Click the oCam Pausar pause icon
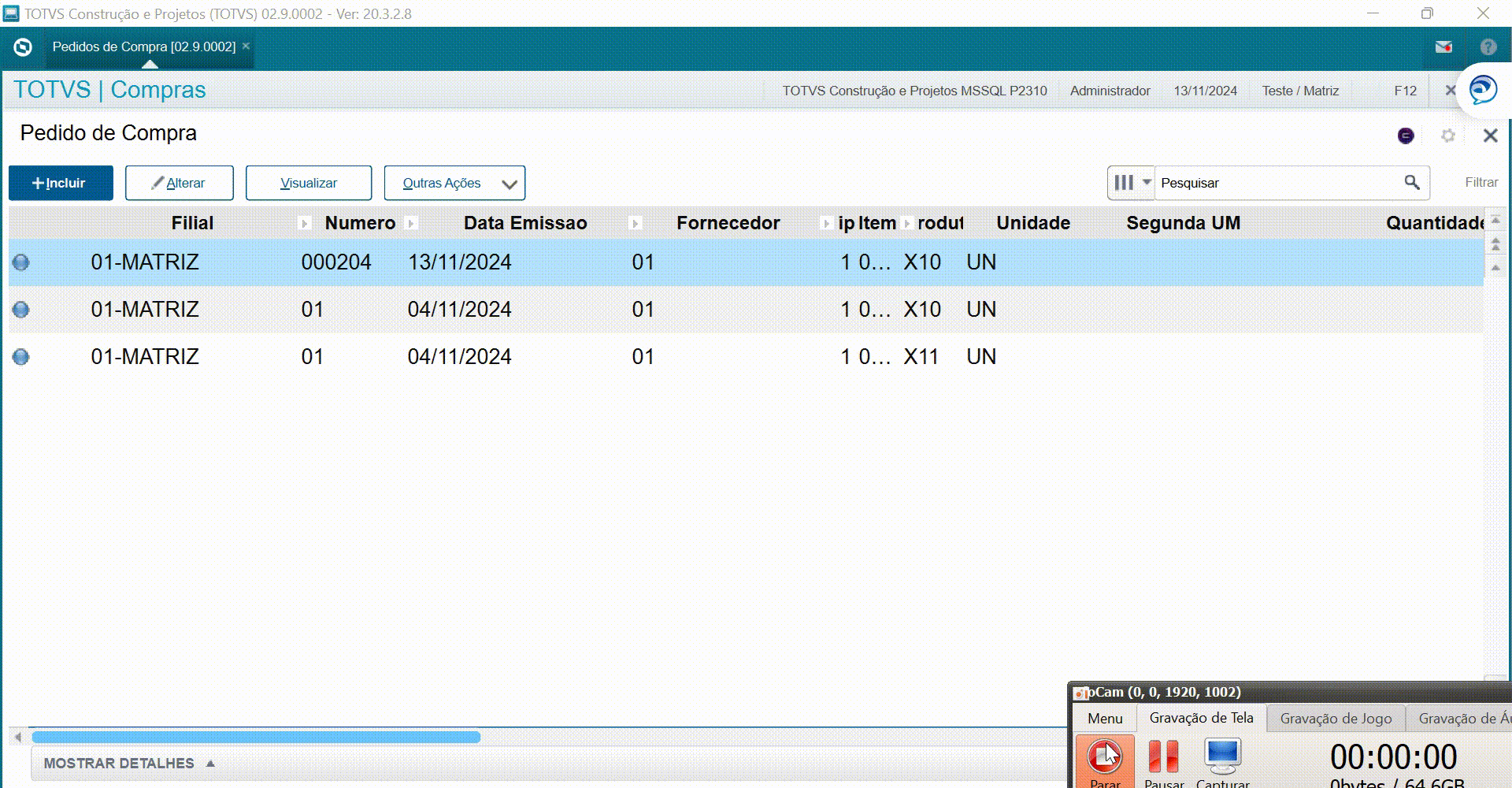The height and width of the screenshot is (788, 1512). point(1163,756)
